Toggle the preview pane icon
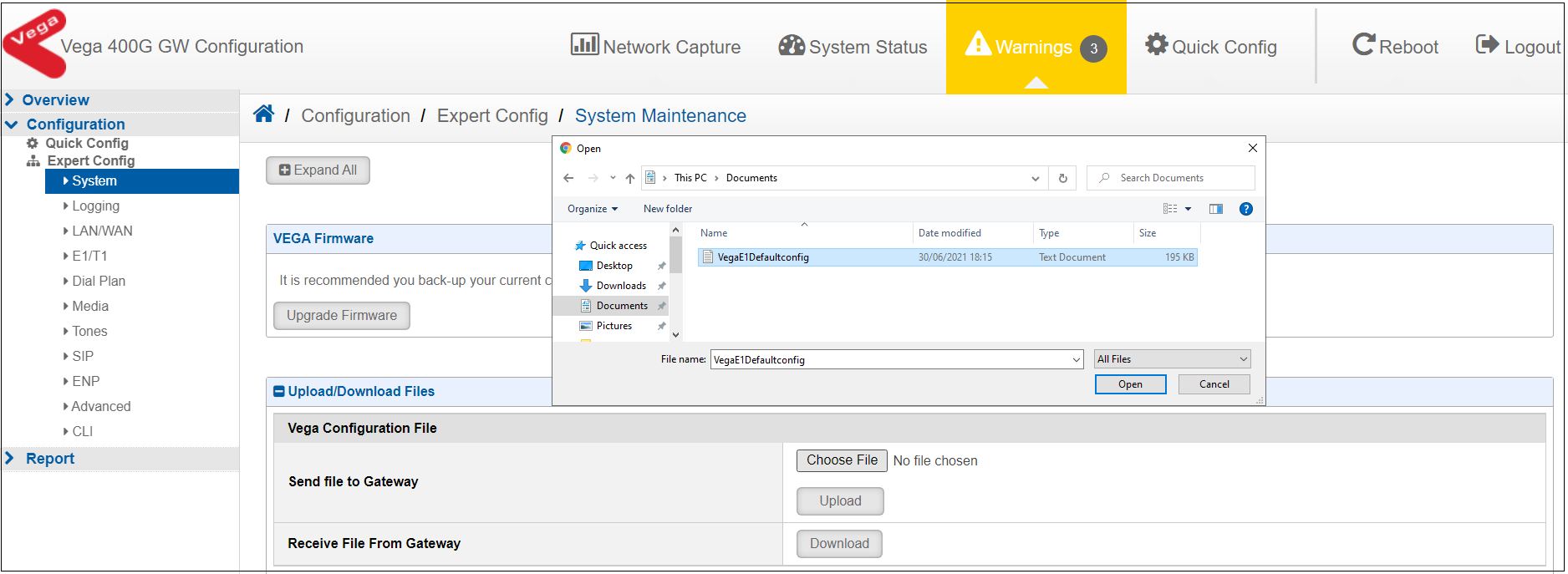 pos(1216,209)
